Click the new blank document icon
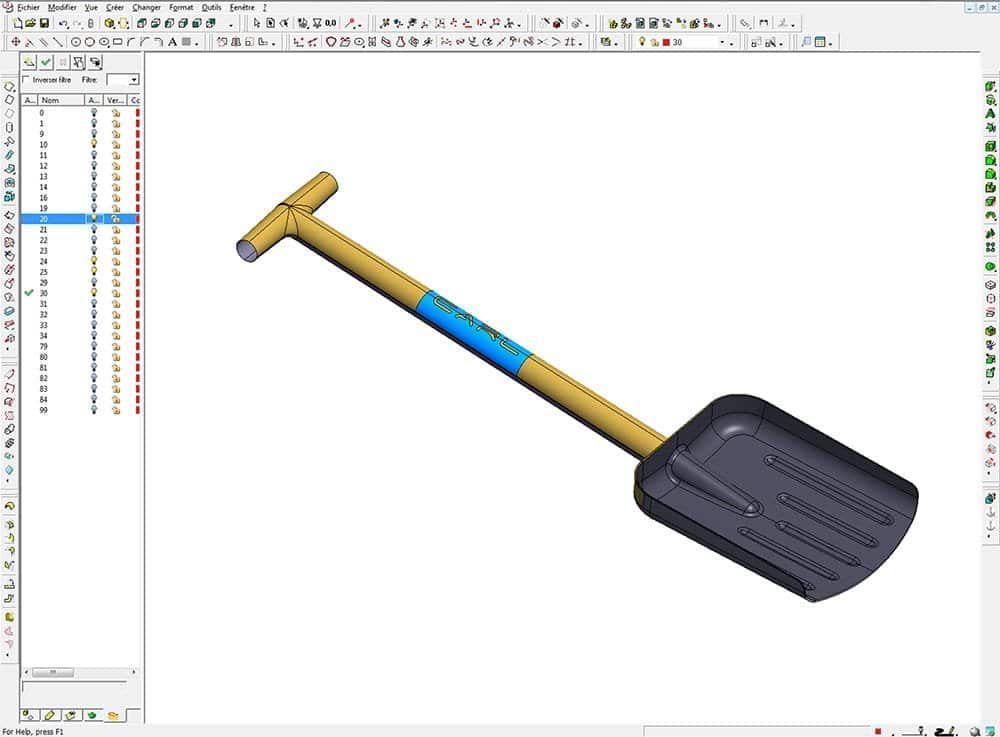 pos(18,23)
